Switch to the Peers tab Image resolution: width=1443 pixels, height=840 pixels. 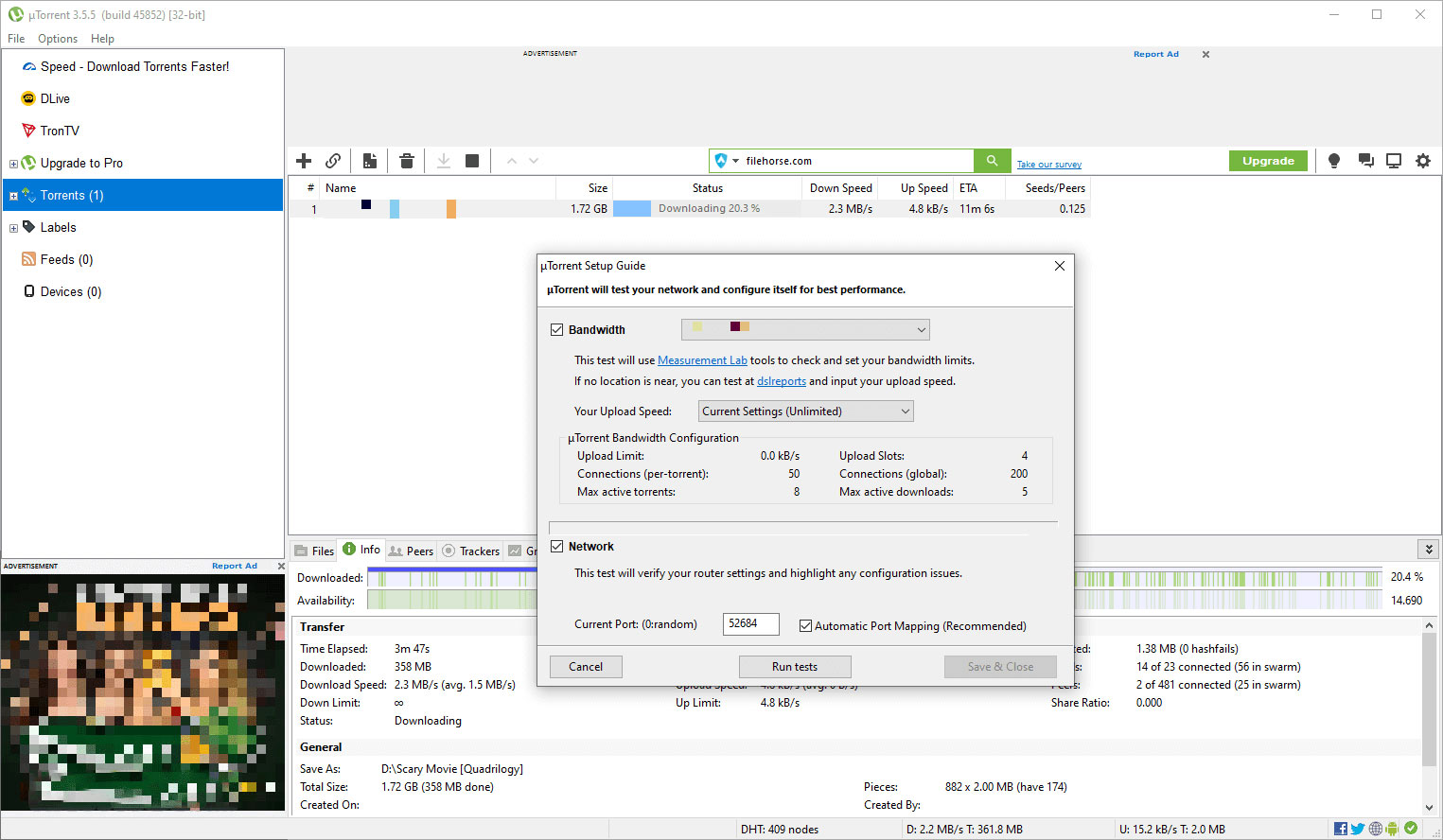412,551
